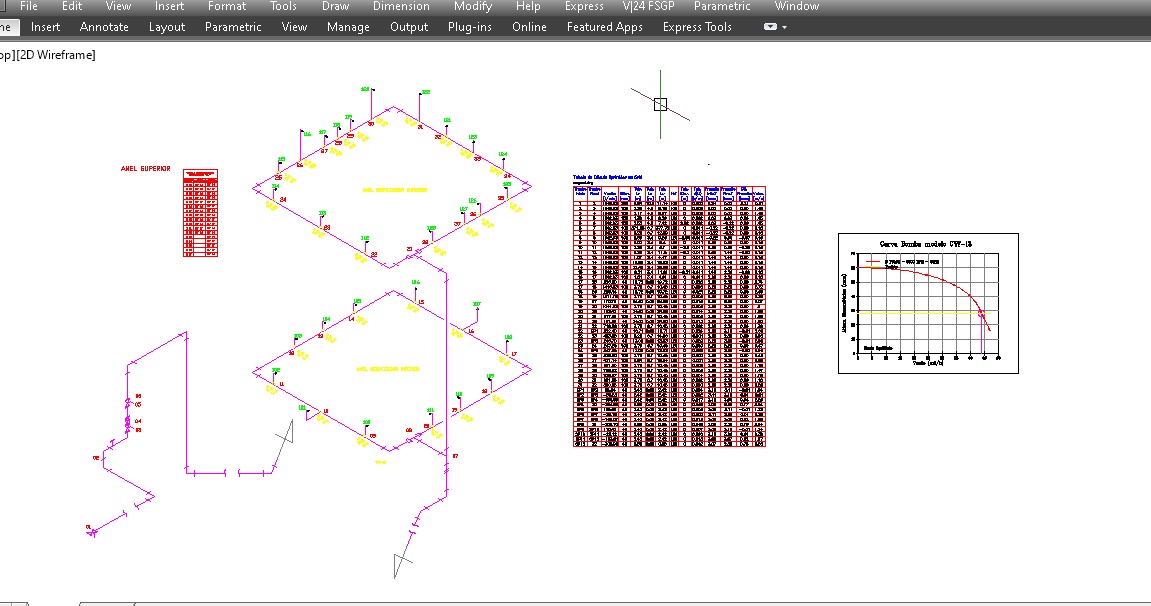Viewport: 1151px width, 606px height.
Task: Switch to the Plug-ins ribbon tab
Action: coord(470,27)
